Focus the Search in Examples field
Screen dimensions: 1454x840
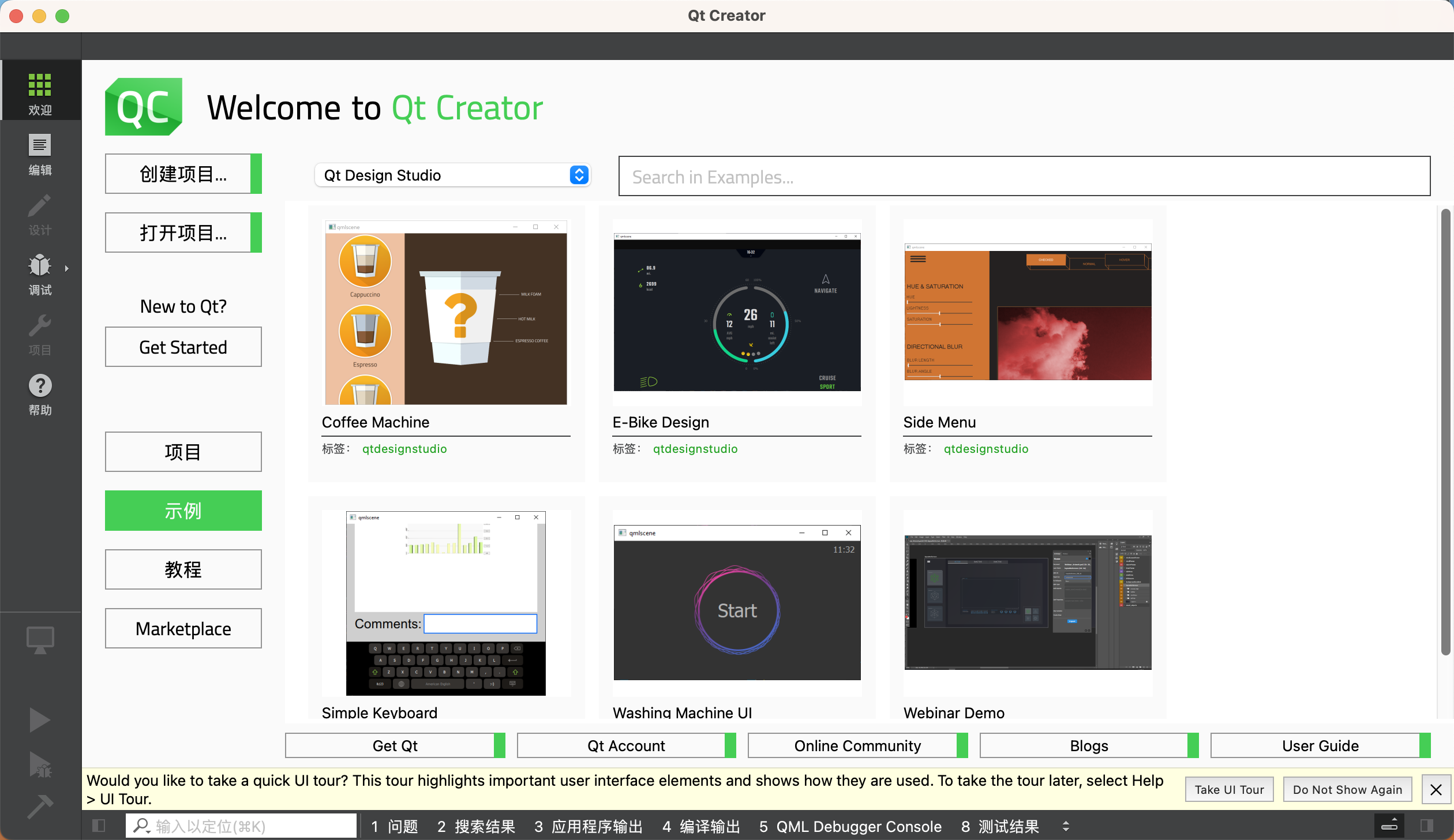coord(1024,176)
